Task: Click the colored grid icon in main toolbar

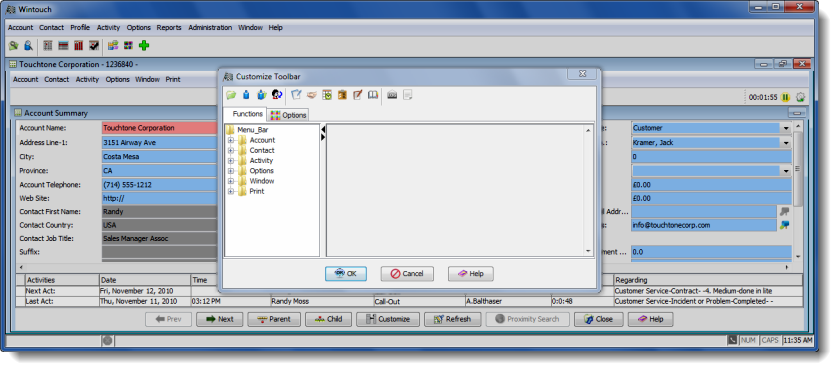Action: pos(128,45)
